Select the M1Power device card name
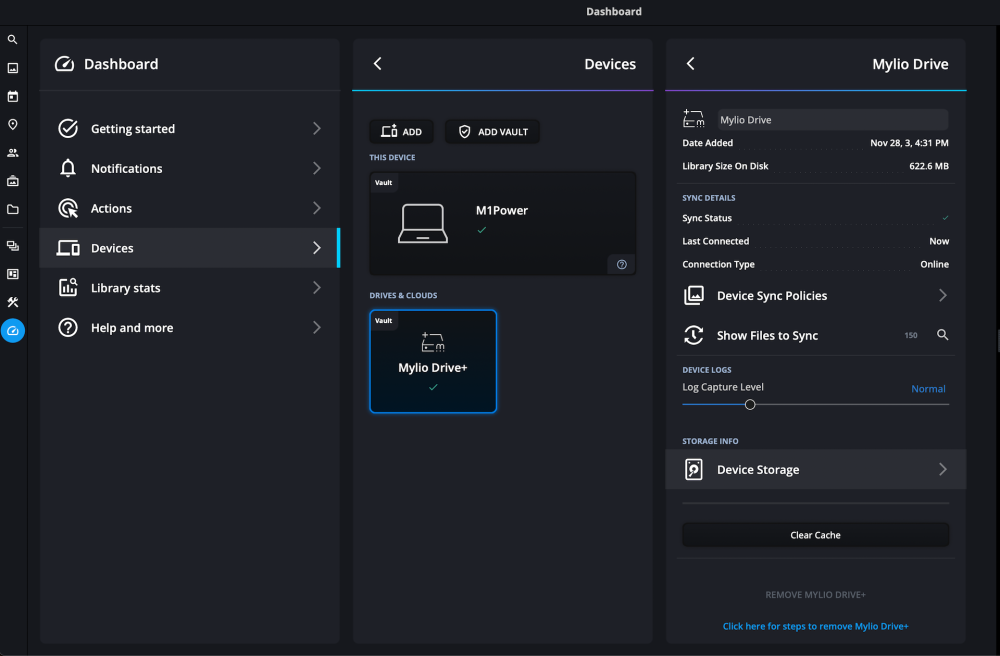The height and width of the screenshot is (656, 1000). (x=502, y=210)
